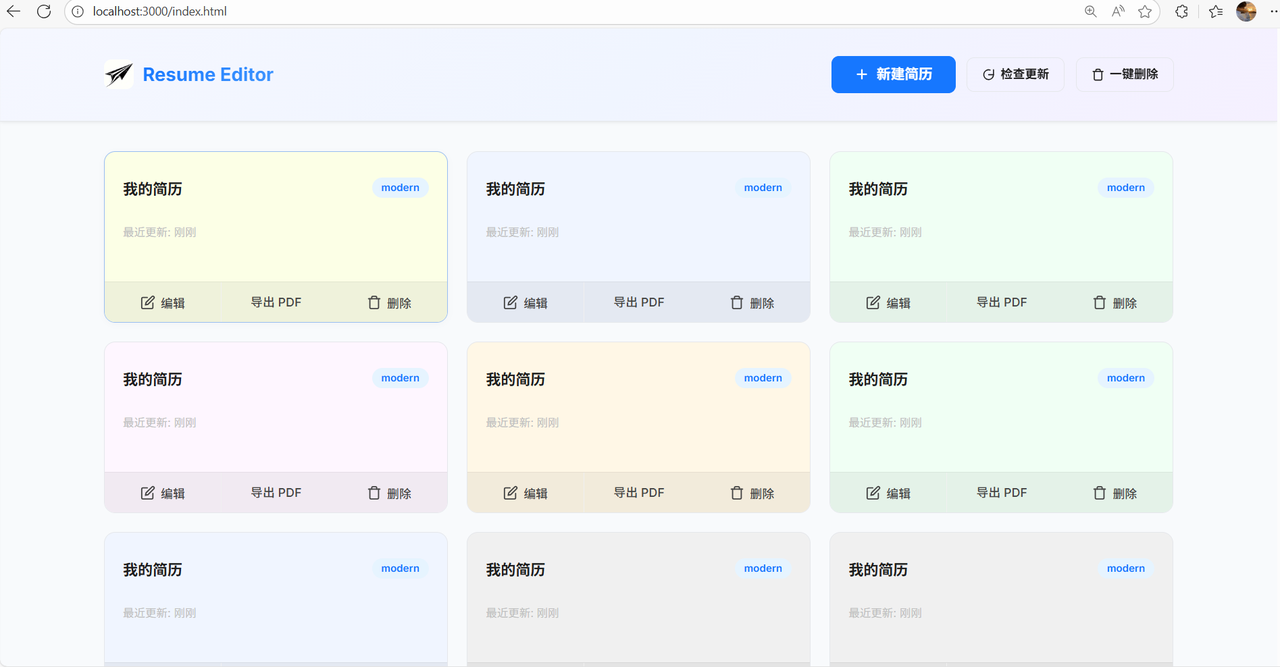Select the 我的简历 title on pink card
The image size is (1280, 667).
coord(153,379)
